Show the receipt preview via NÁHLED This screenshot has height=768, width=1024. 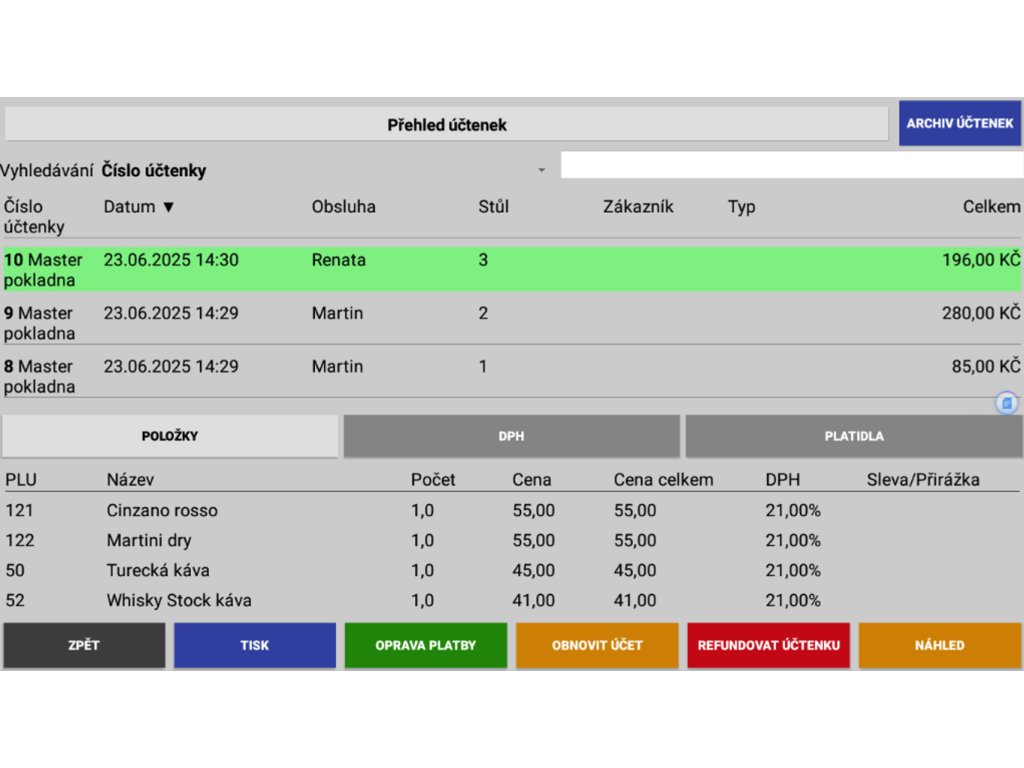[939, 645]
